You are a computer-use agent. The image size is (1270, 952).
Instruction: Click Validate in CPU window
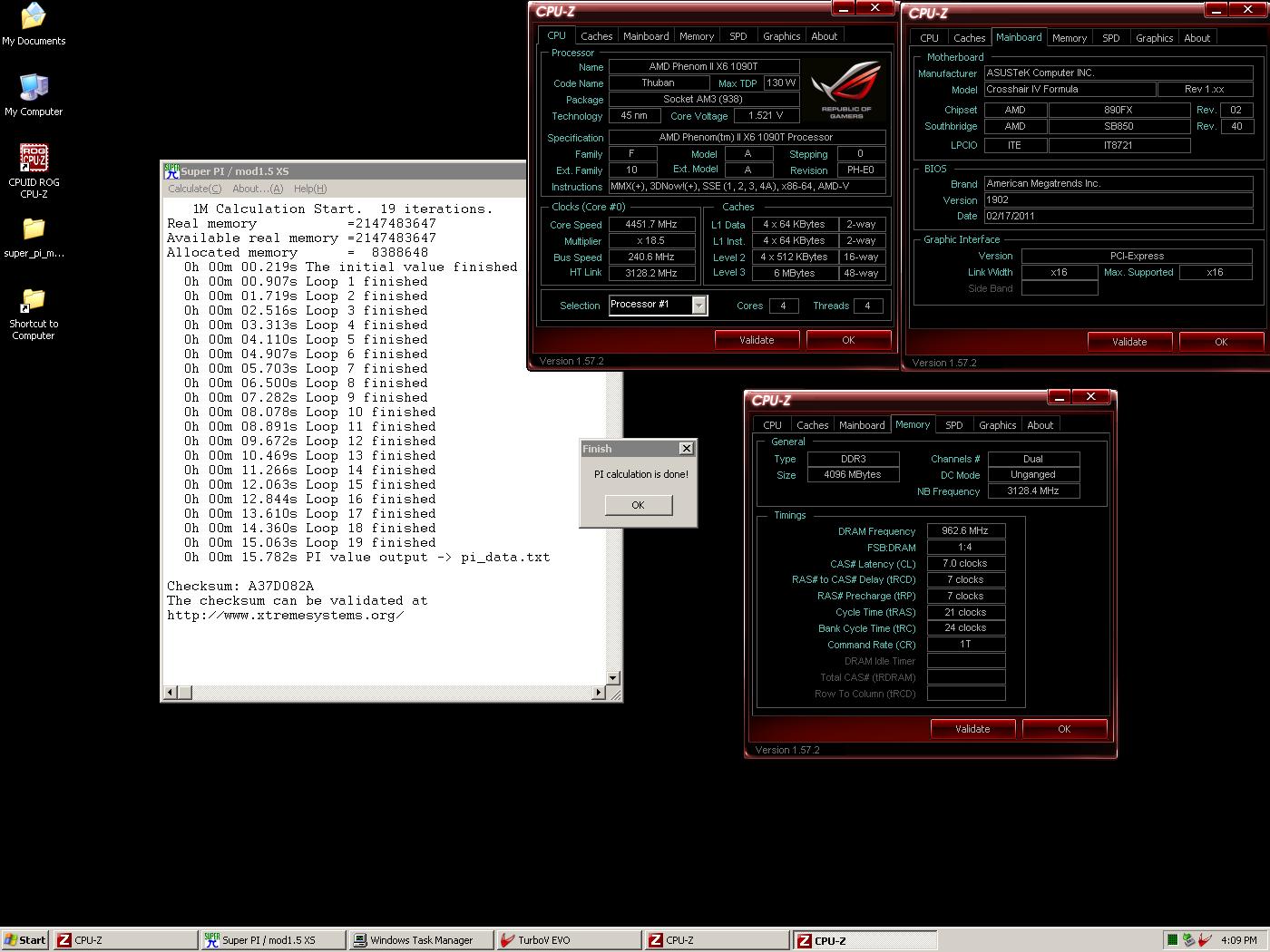point(757,340)
